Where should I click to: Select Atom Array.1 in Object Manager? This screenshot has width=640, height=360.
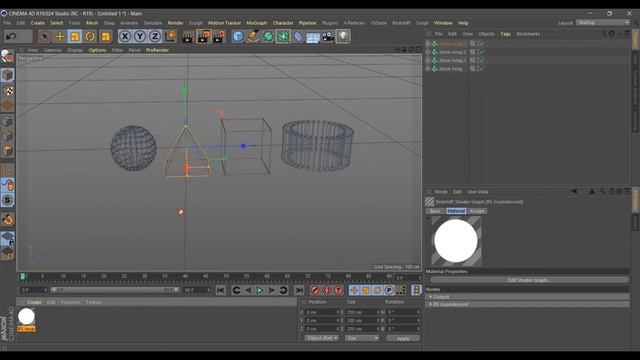point(452,60)
